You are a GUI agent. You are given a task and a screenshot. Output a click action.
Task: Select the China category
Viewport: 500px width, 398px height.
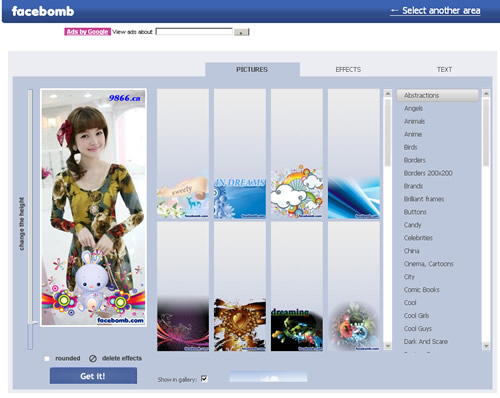tap(412, 251)
